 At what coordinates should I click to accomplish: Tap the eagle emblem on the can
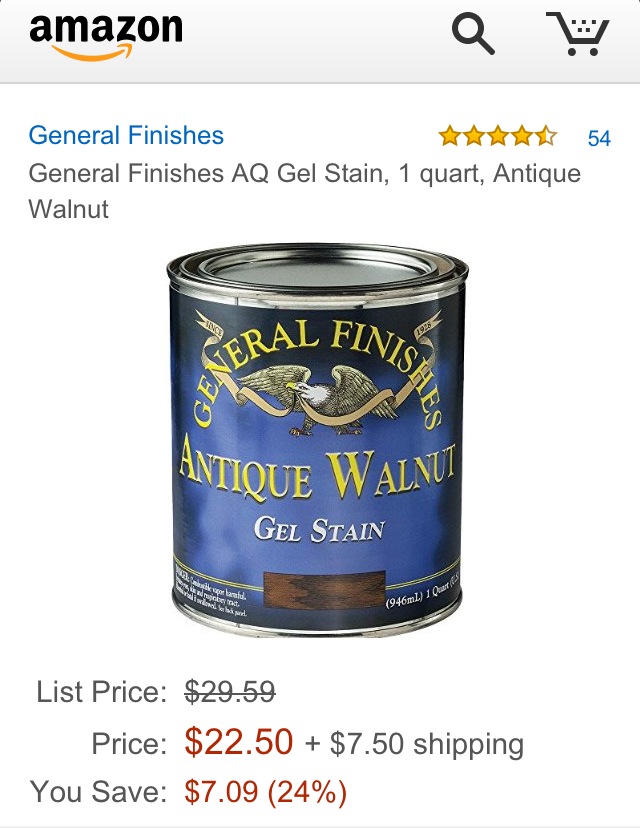tap(317, 400)
